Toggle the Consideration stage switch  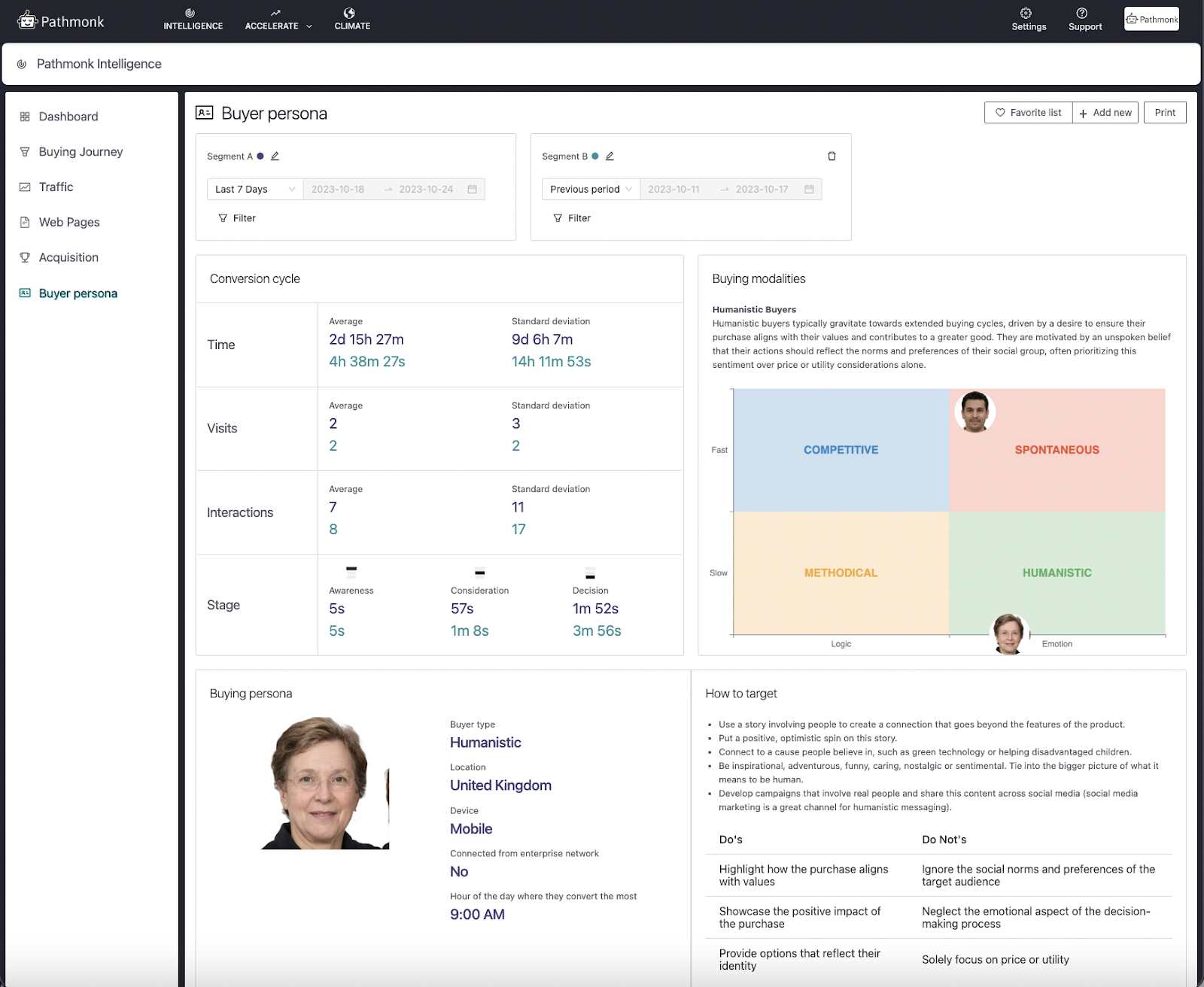[x=479, y=570]
